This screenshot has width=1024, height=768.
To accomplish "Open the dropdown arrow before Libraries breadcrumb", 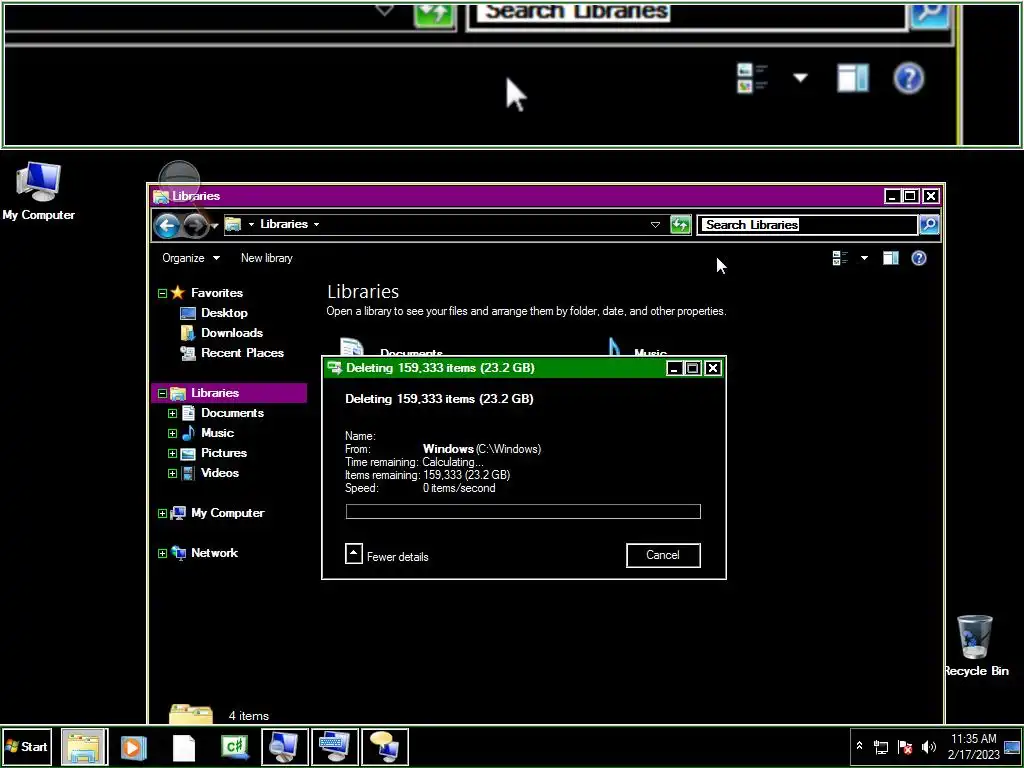I will (251, 225).
